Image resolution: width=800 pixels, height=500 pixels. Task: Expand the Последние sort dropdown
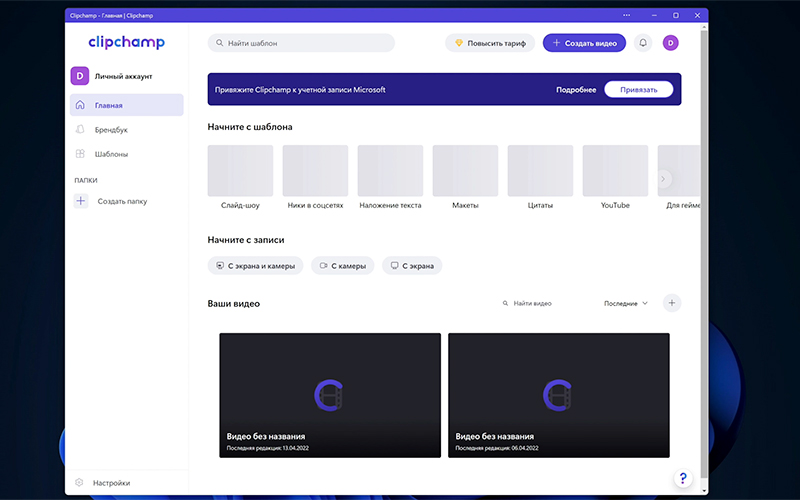[626, 303]
